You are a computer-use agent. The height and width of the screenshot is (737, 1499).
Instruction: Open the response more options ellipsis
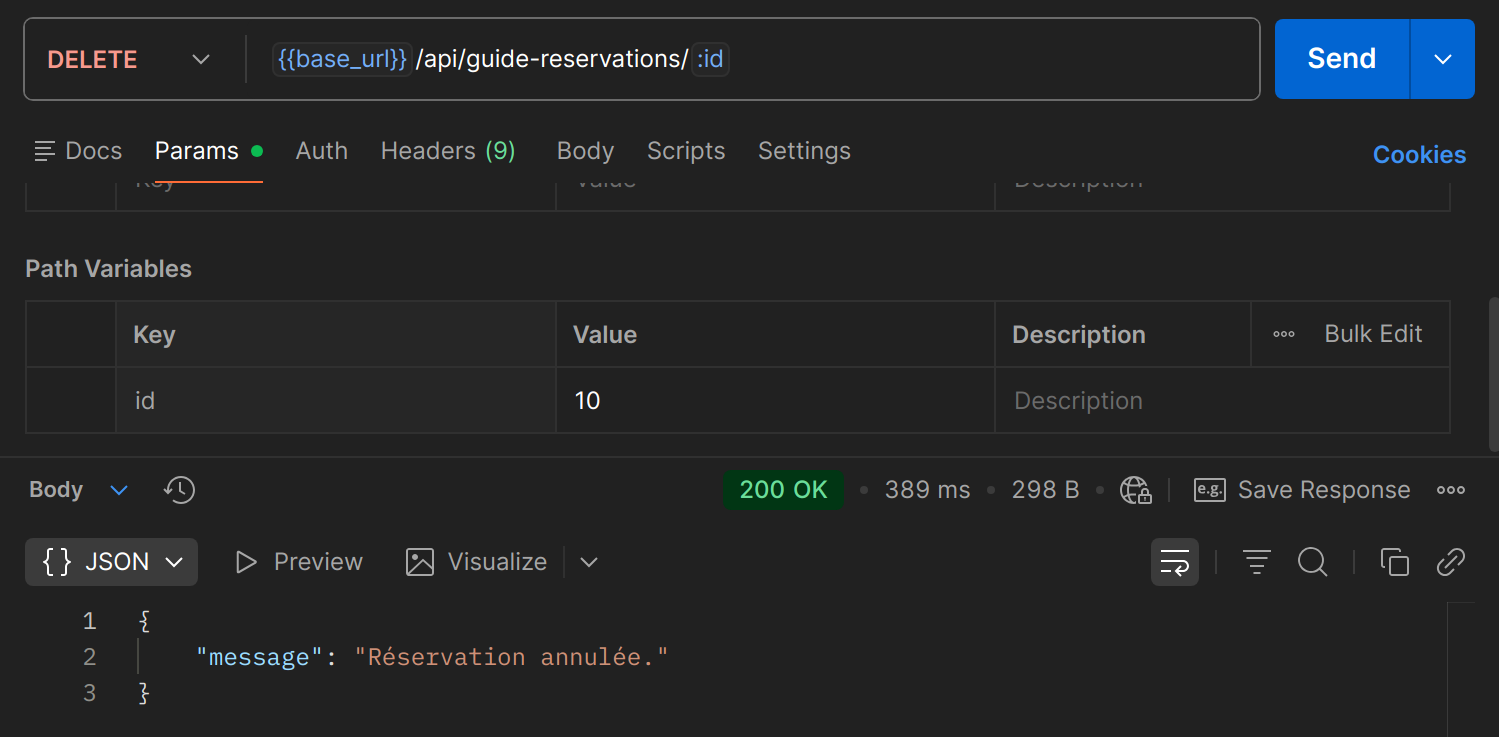[1450, 490]
